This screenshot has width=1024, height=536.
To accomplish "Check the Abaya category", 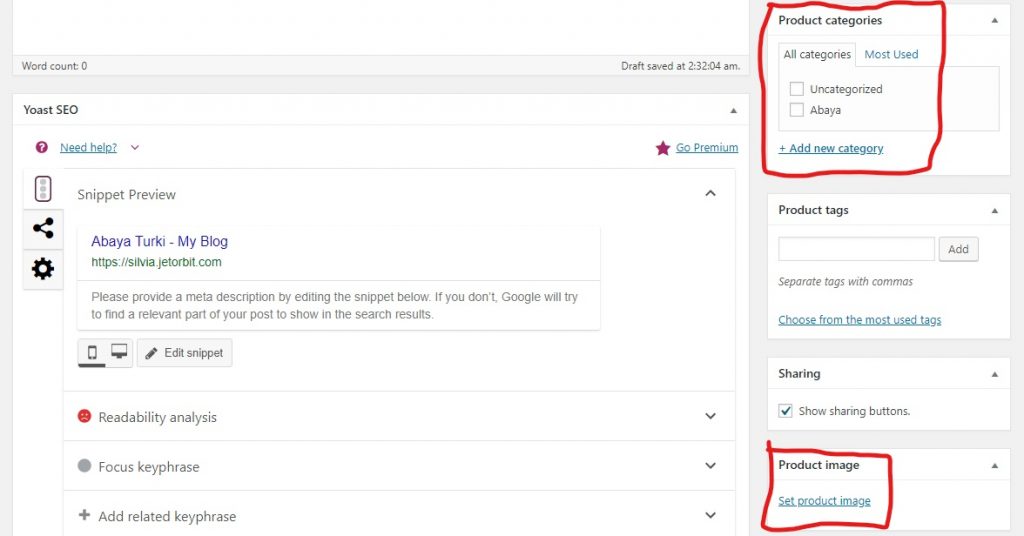I will click(x=797, y=110).
